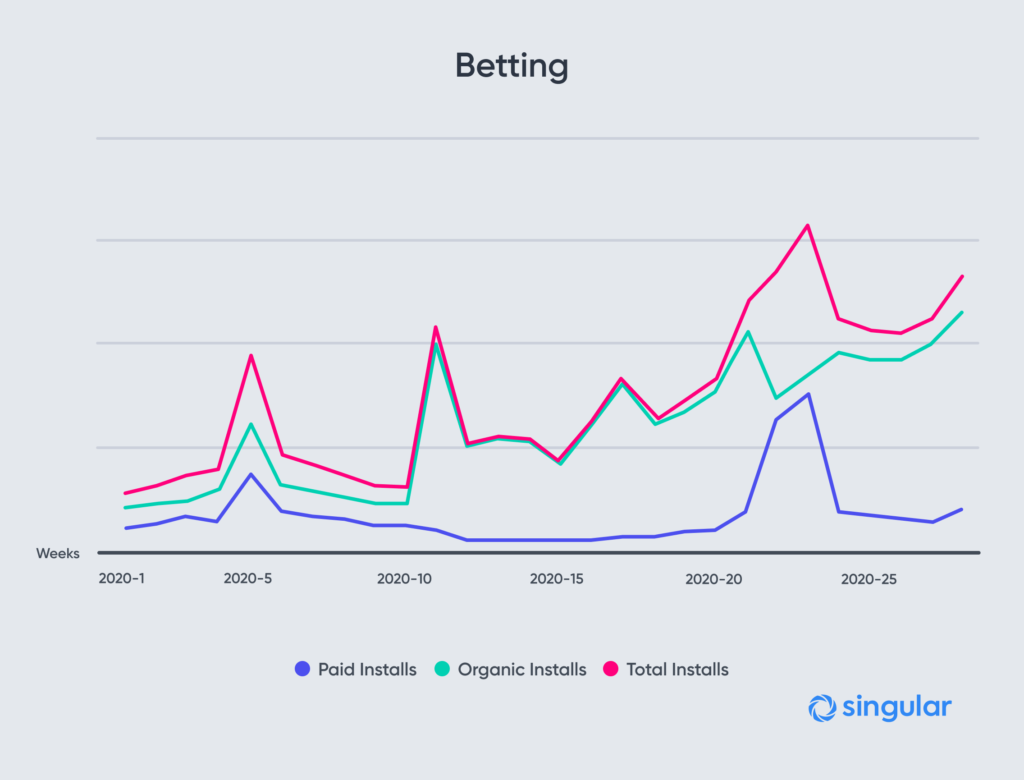
Task: Click the Total Installs peak near 2020-5
Action: point(251,355)
